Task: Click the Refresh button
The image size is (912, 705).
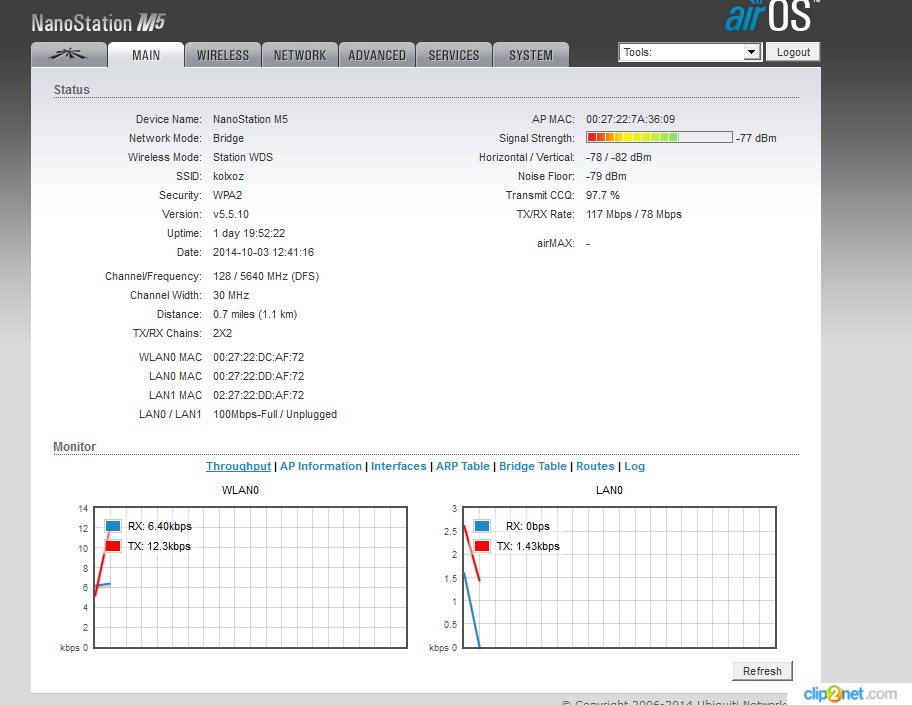Action: [762, 671]
